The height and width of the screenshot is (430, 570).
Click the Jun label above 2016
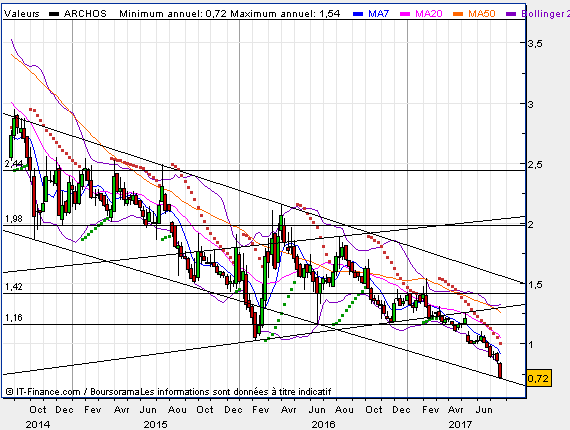[x=317, y=410]
